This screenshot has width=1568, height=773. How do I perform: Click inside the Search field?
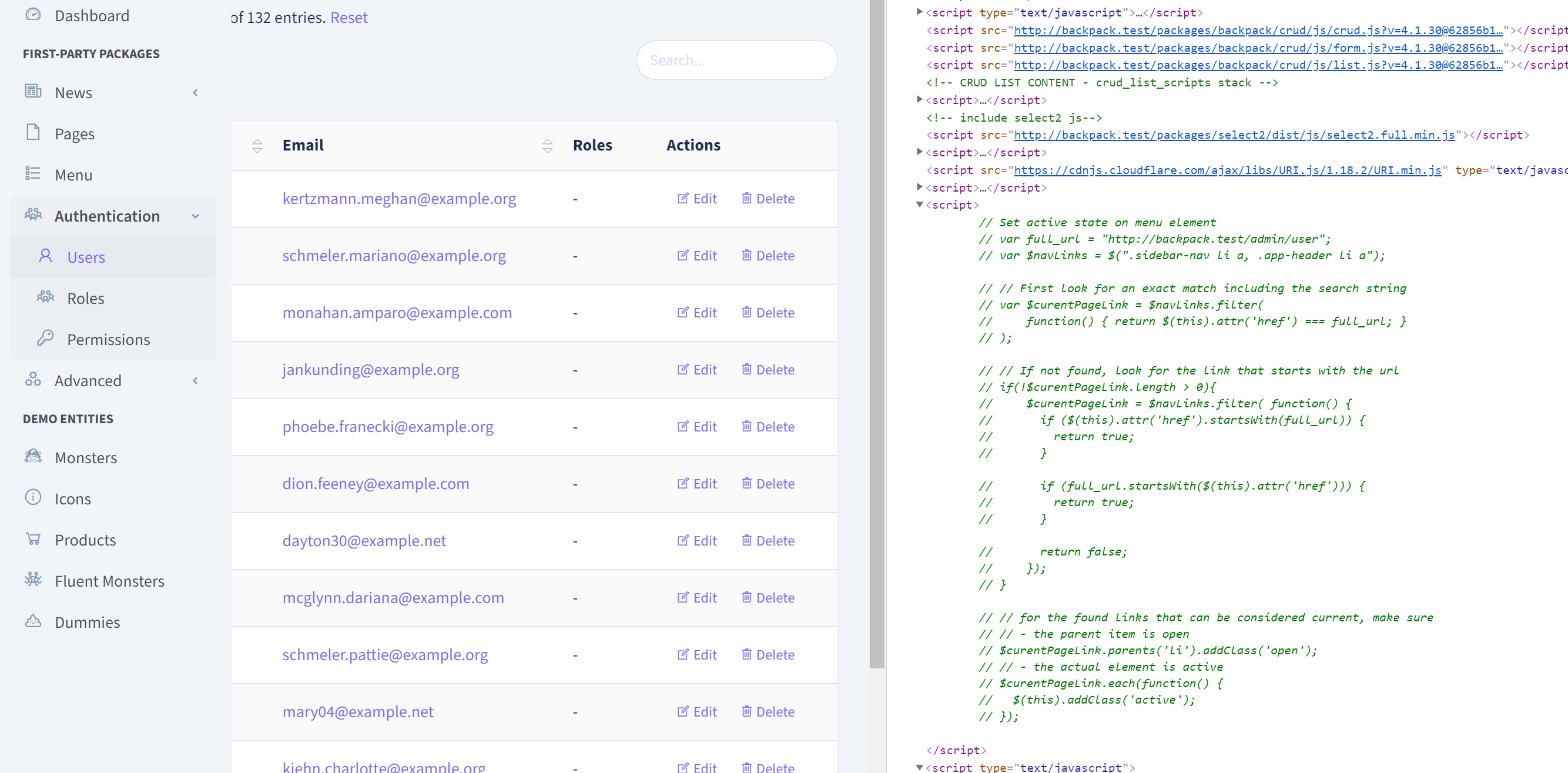click(736, 59)
